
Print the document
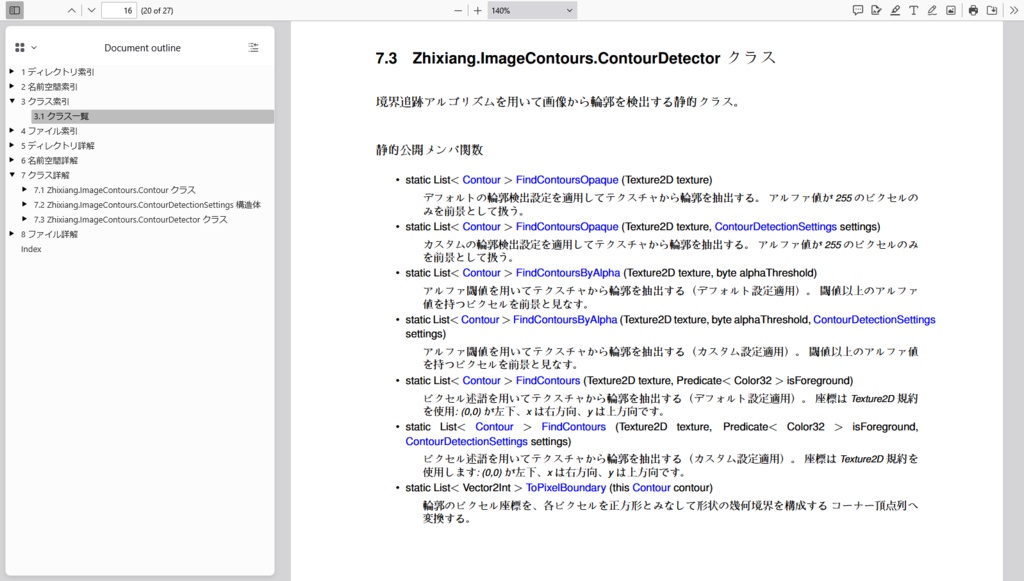(x=973, y=10)
